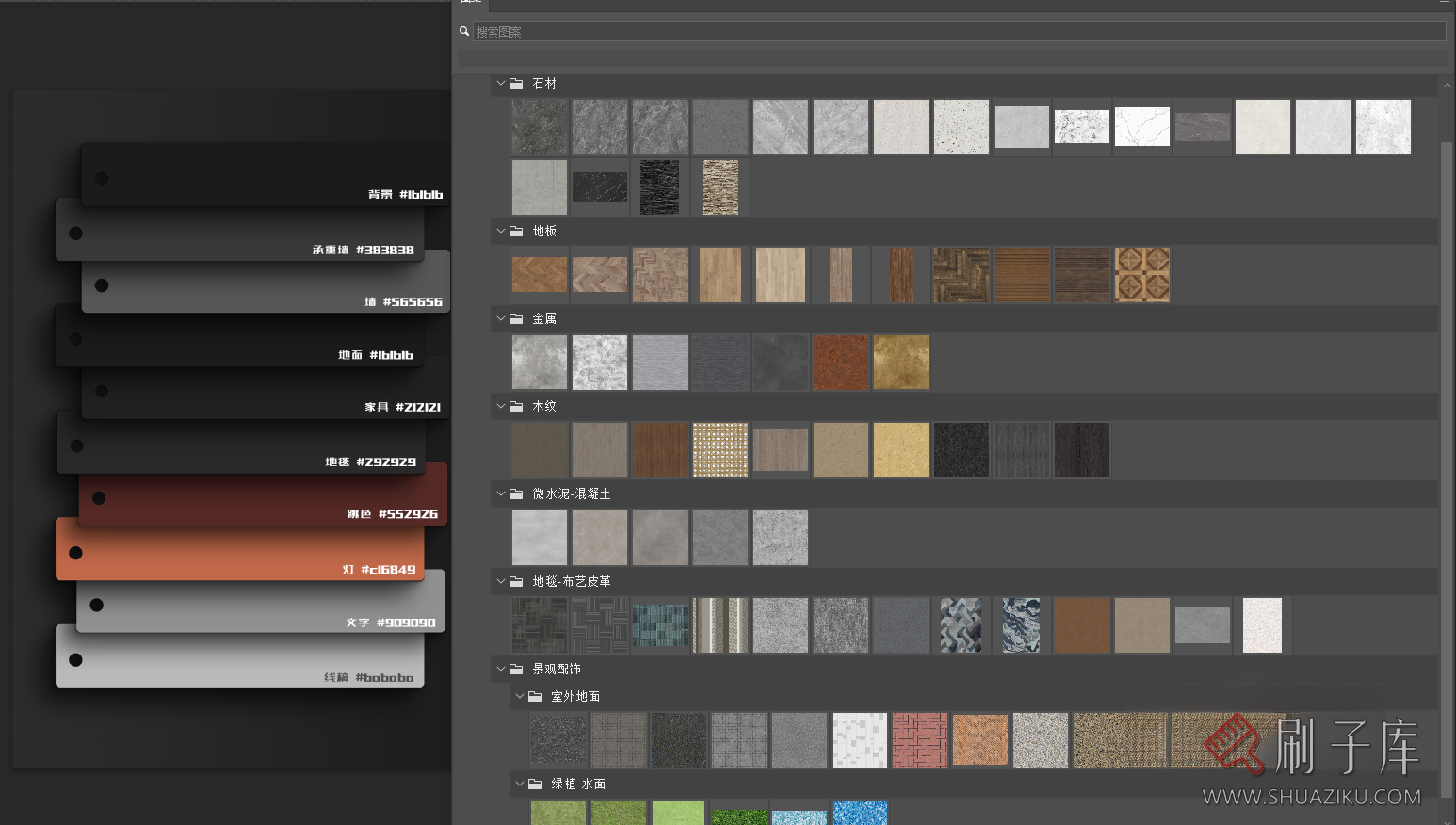Collapse the 景观配饰 group chevron
The height and width of the screenshot is (825, 1456).
point(501,669)
